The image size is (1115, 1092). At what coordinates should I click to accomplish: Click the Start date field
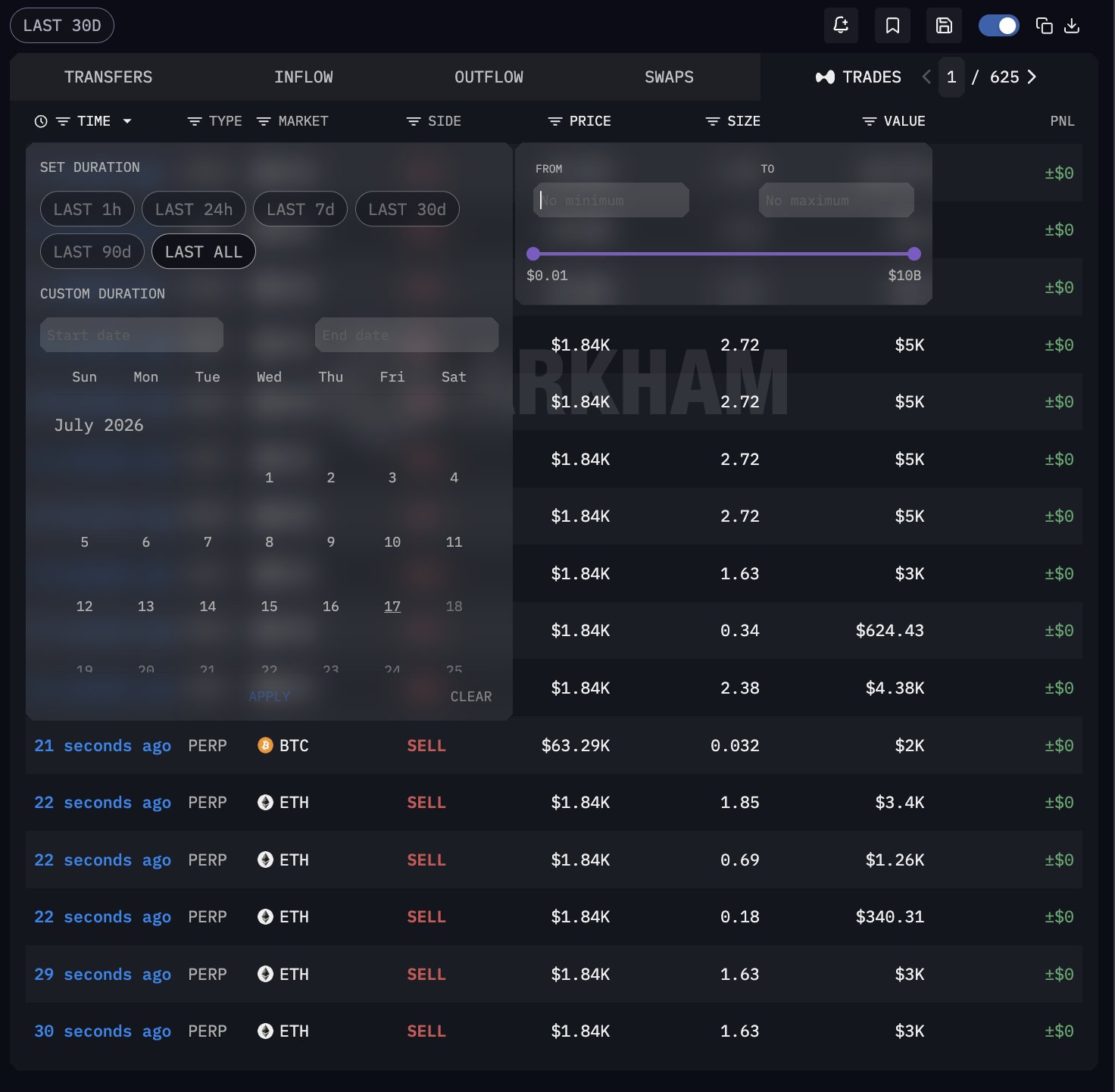click(132, 335)
